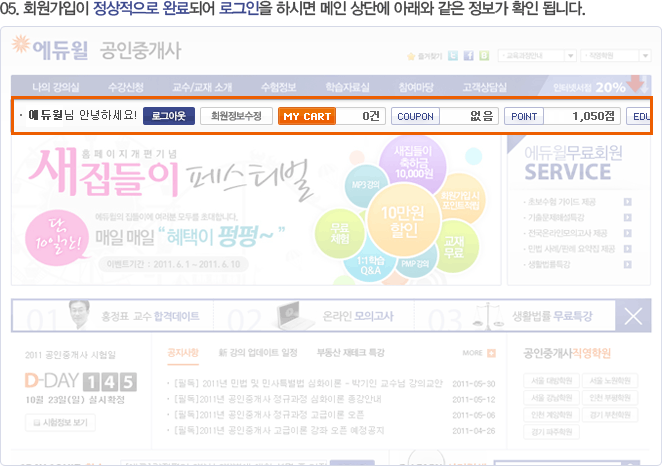Click the 회원정보수정 button

pyautogui.click(x=235, y=116)
